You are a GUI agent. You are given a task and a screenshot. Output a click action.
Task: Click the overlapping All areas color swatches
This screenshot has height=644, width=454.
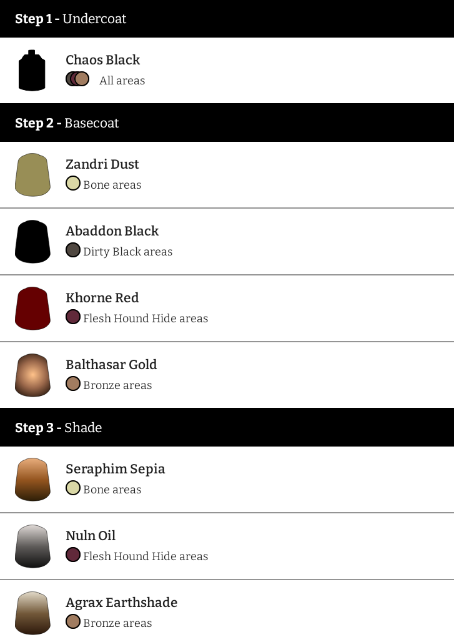pyautogui.click(x=77, y=79)
